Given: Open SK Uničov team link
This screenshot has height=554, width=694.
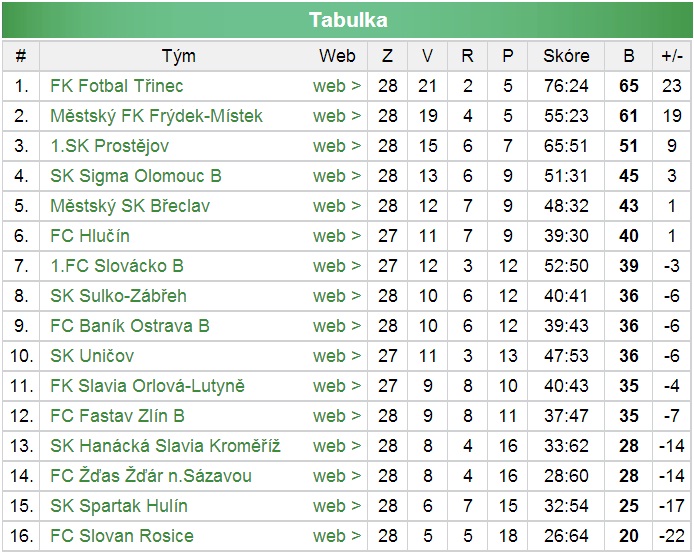Looking at the screenshot, I should 92,356.
